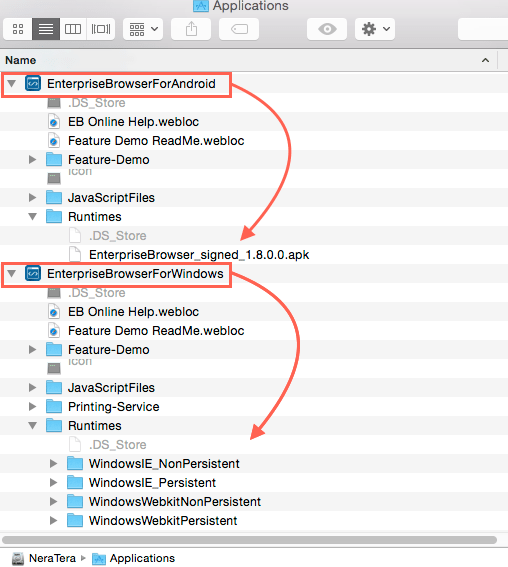Click the Edit Tags toolbar button
The height and width of the screenshot is (567, 508).
coord(239,29)
